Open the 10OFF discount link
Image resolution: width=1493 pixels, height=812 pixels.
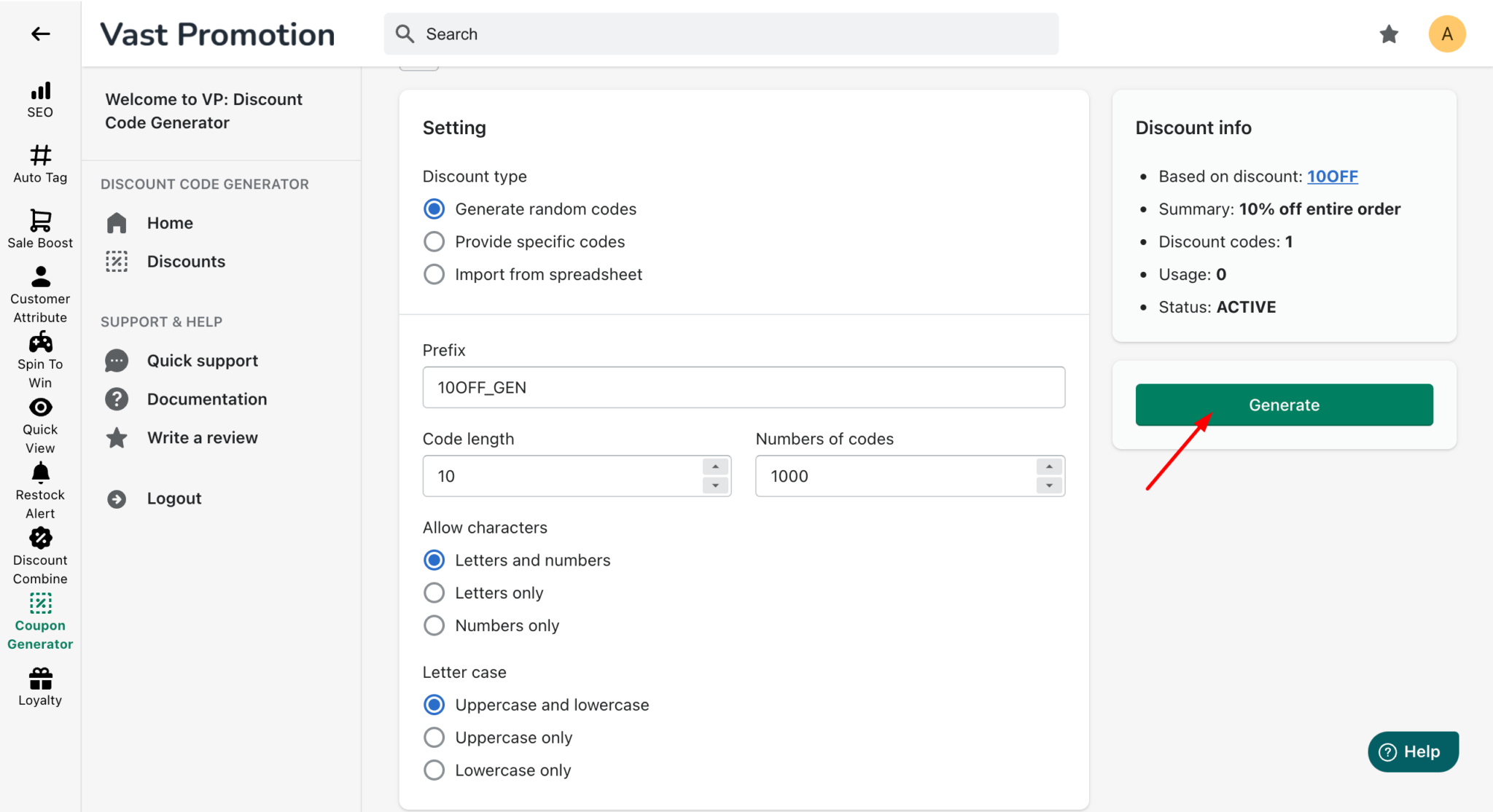(1333, 176)
